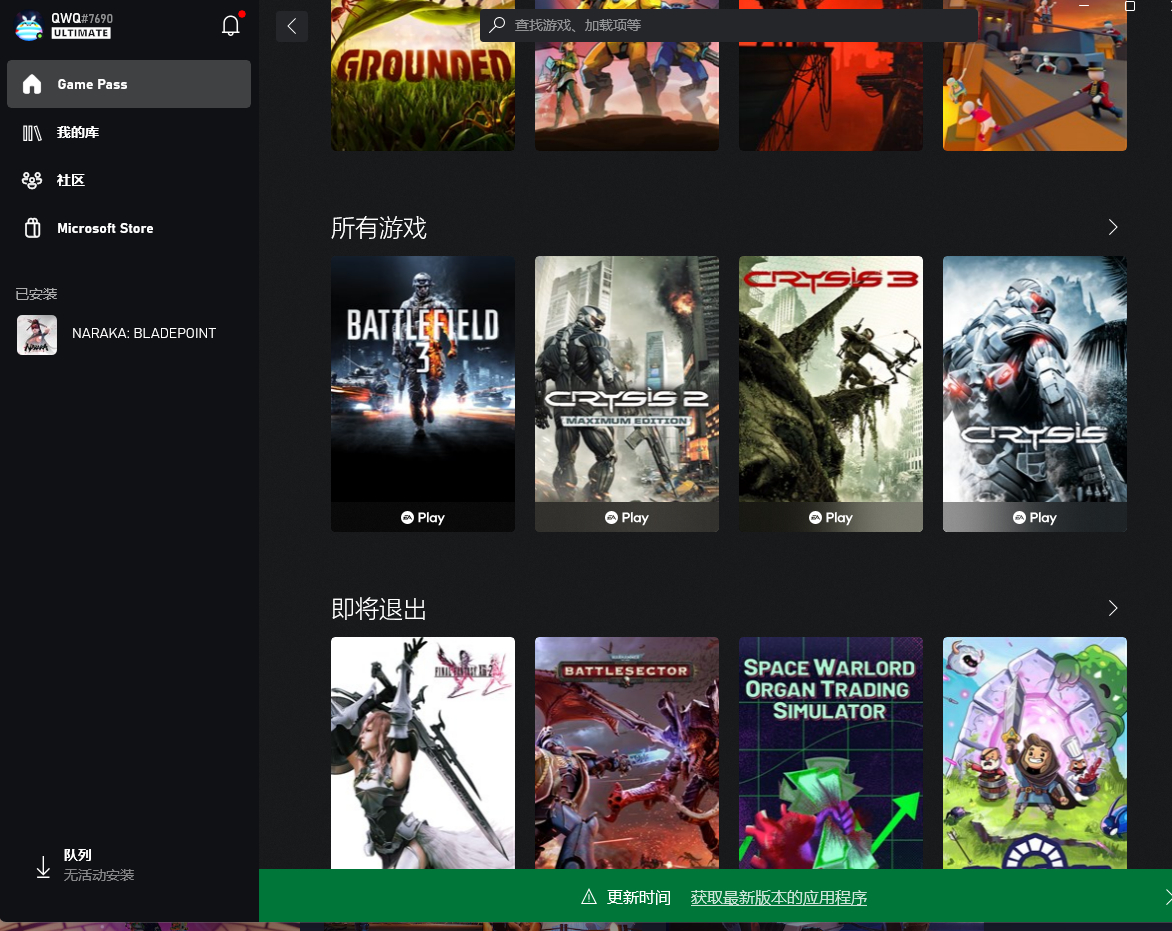The image size is (1172, 931).
Task: Expand the 所有游戏 section arrow
Action: [1113, 227]
